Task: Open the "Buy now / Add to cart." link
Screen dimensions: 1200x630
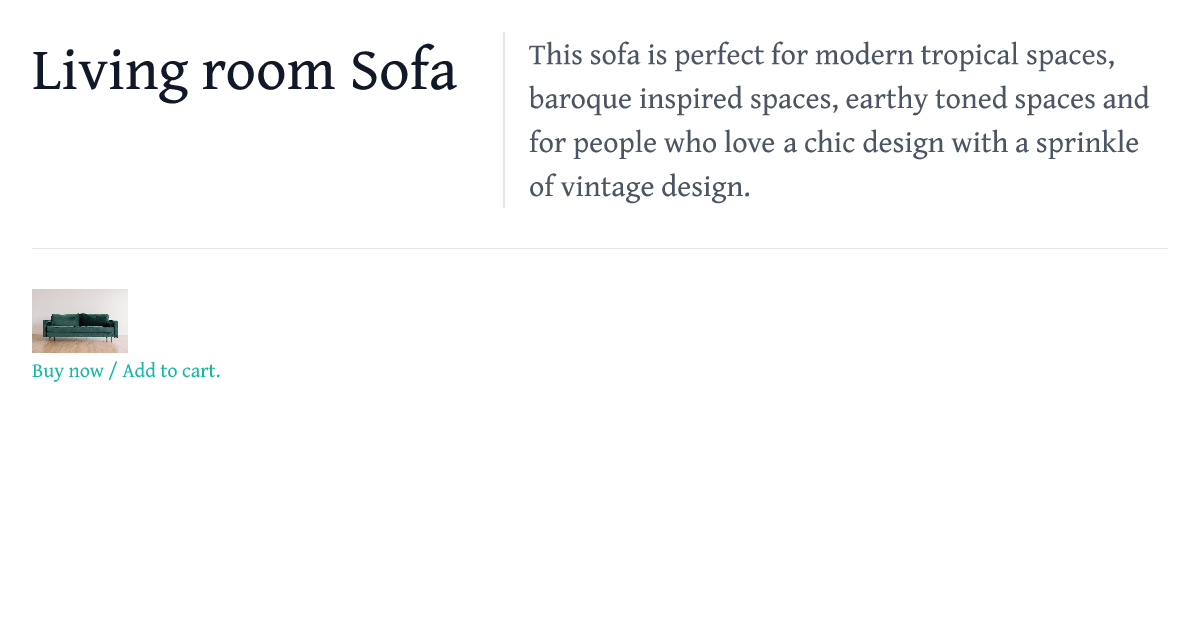Action: (x=126, y=371)
